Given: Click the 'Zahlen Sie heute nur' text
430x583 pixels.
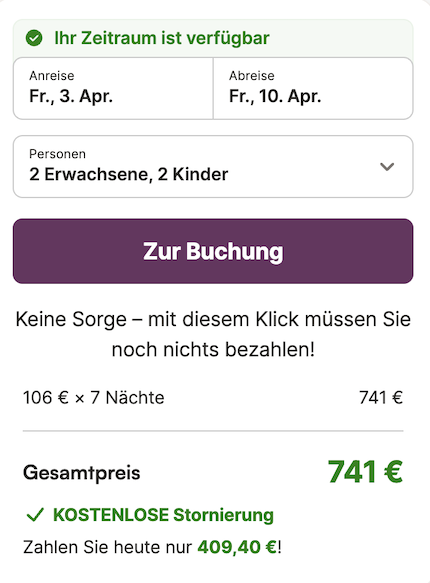Looking at the screenshot, I should [107, 547].
